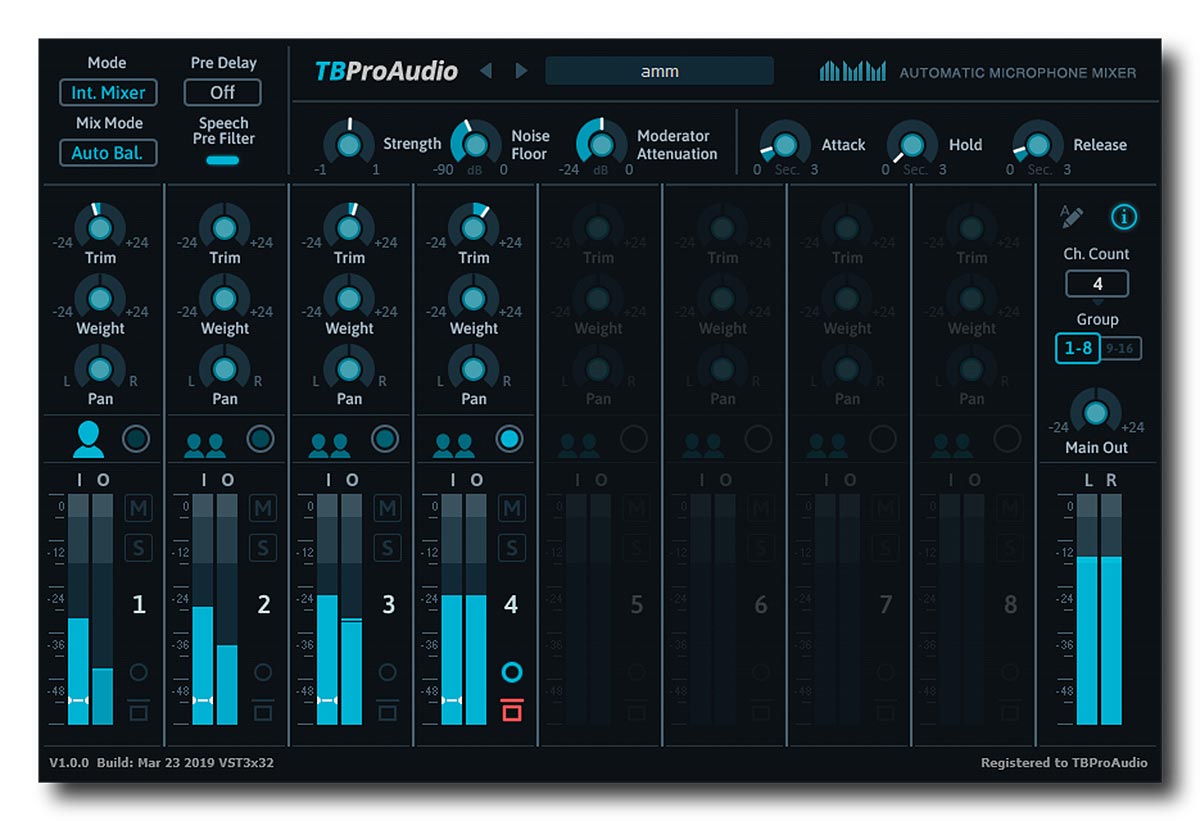
Task: Mute channel 2 with M button
Action: 262,508
